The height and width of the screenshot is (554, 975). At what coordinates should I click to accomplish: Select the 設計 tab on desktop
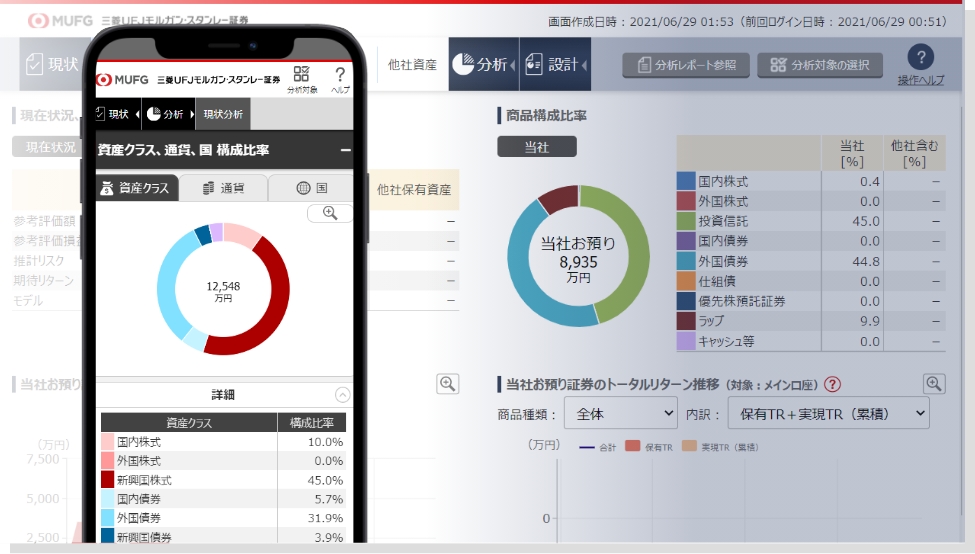(555, 64)
